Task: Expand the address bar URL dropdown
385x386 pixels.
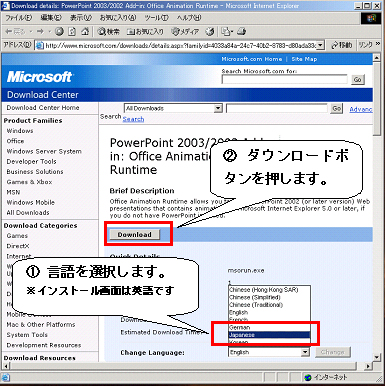Action: click(320, 45)
